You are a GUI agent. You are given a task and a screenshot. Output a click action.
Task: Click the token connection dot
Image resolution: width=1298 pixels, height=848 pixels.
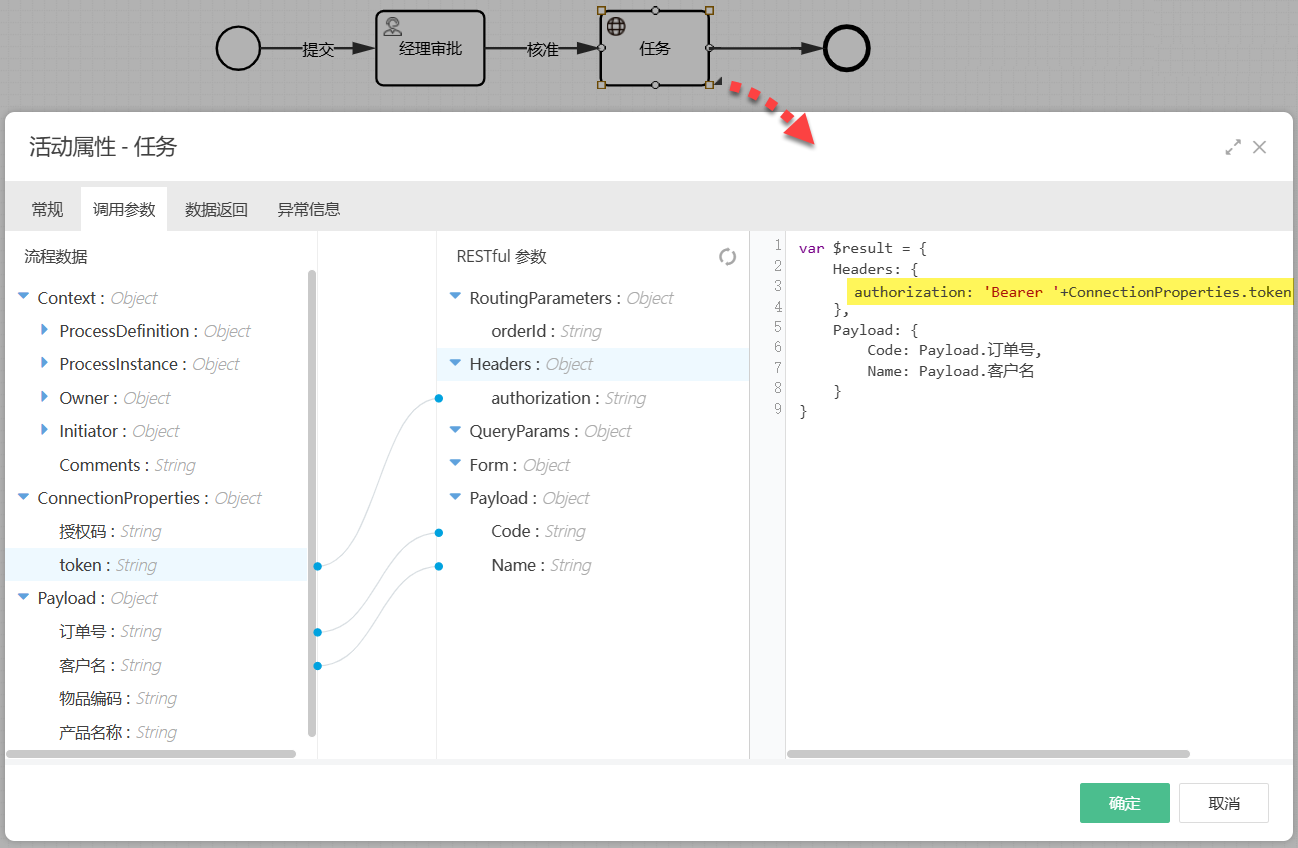click(317, 566)
